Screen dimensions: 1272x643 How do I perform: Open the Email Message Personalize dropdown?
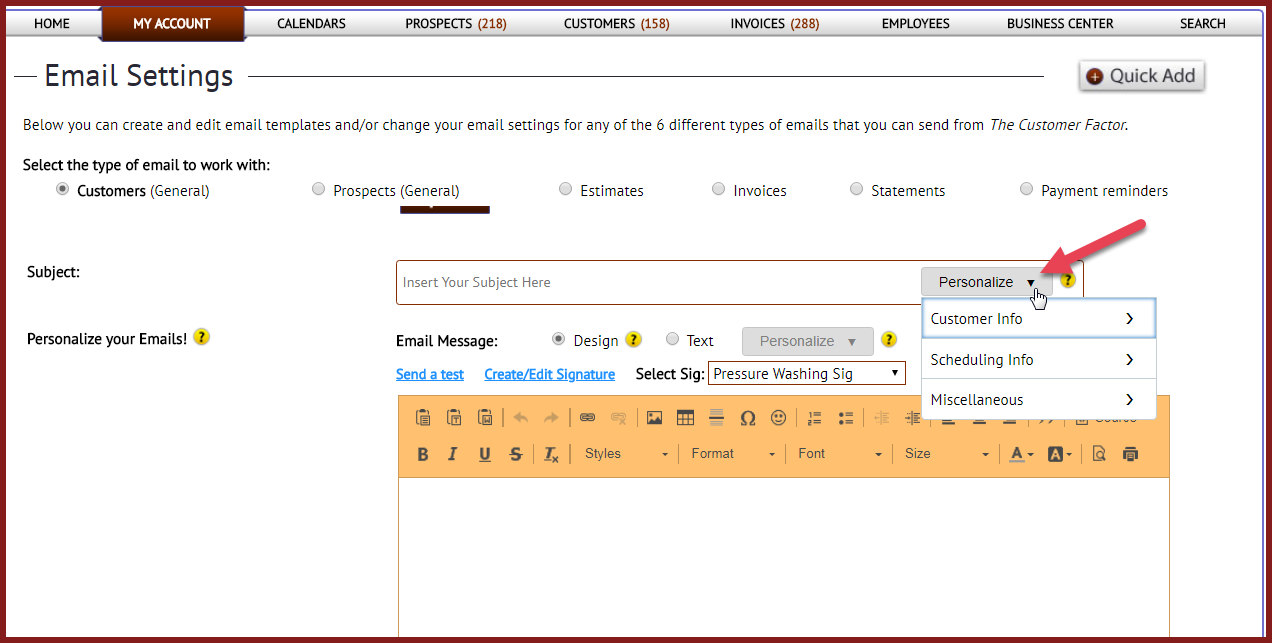808,341
